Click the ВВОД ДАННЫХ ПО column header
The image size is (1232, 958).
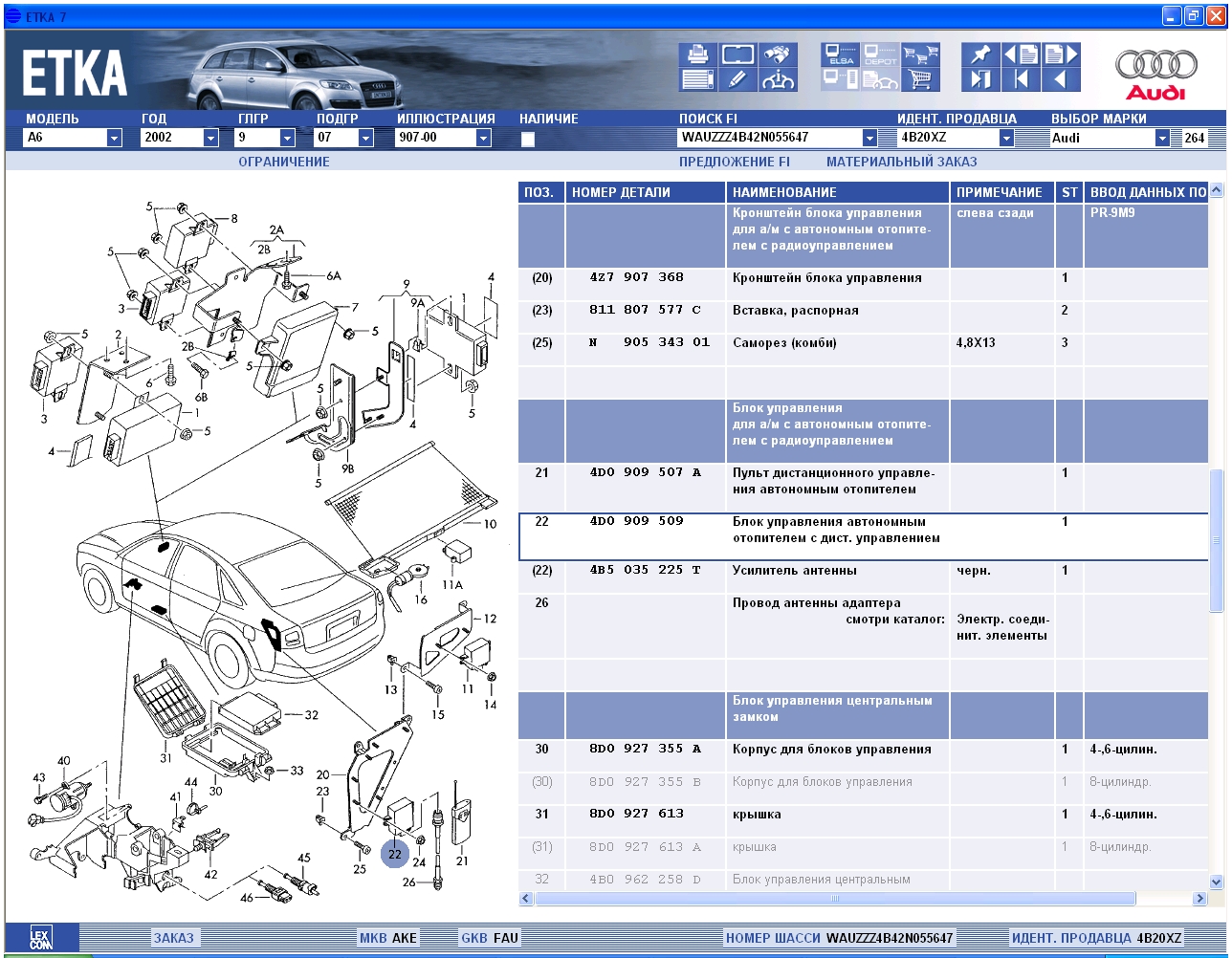[1146, 192]
